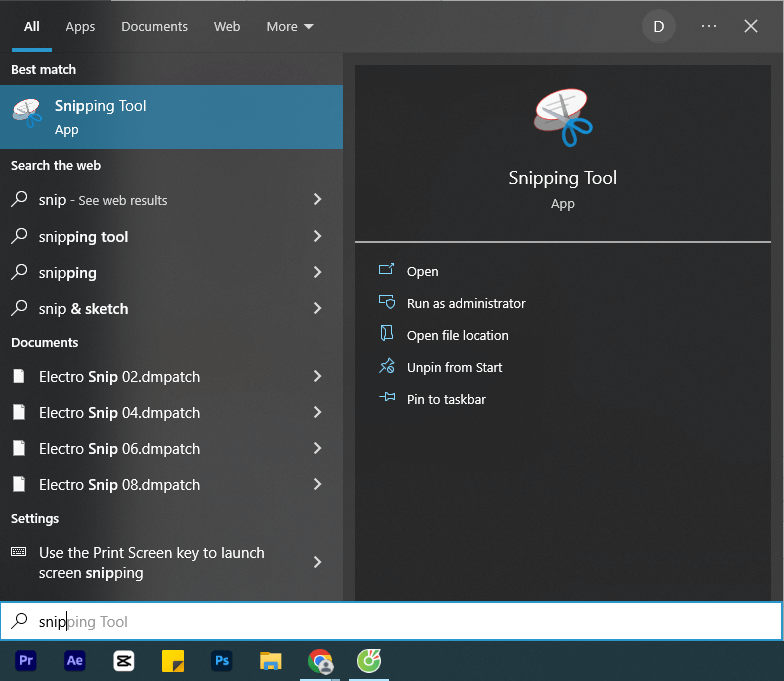
Task: Select Run as administrator
Action: (466, 304)
